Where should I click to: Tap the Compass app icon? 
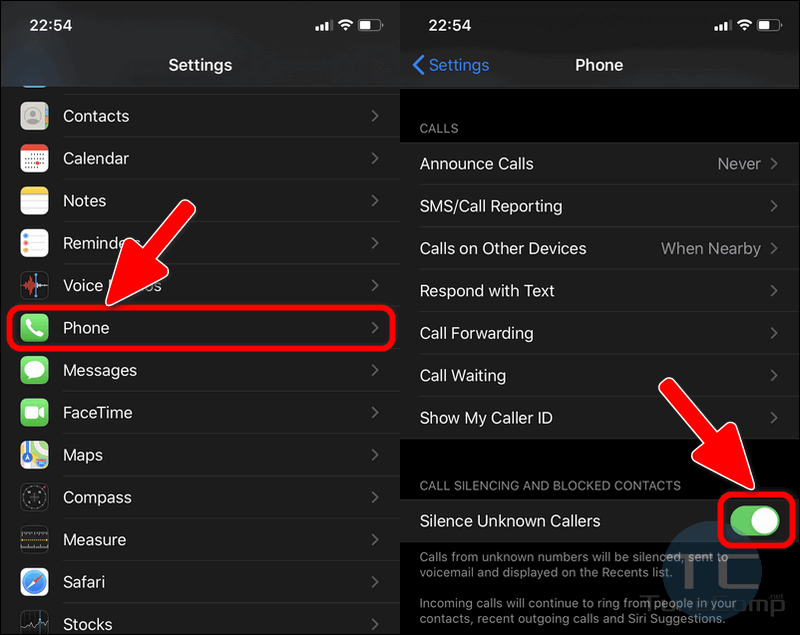pos(34,497)
